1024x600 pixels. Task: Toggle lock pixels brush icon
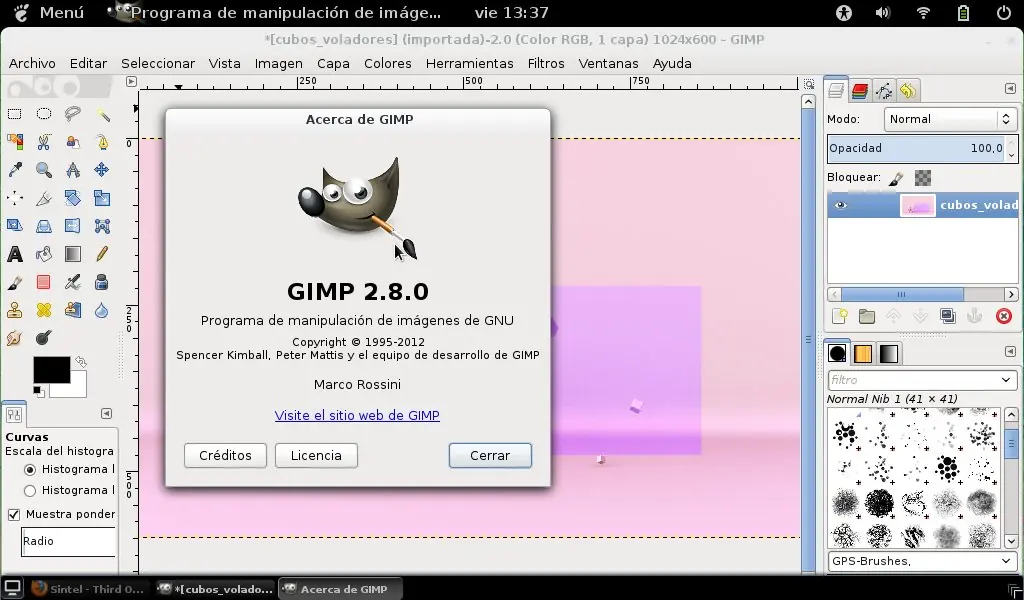click(x=896, y=178)
